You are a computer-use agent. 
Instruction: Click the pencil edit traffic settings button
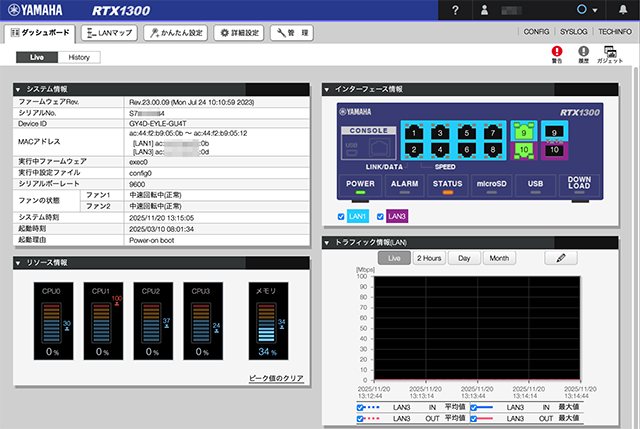pyautogui.click(x=561, y=258)
